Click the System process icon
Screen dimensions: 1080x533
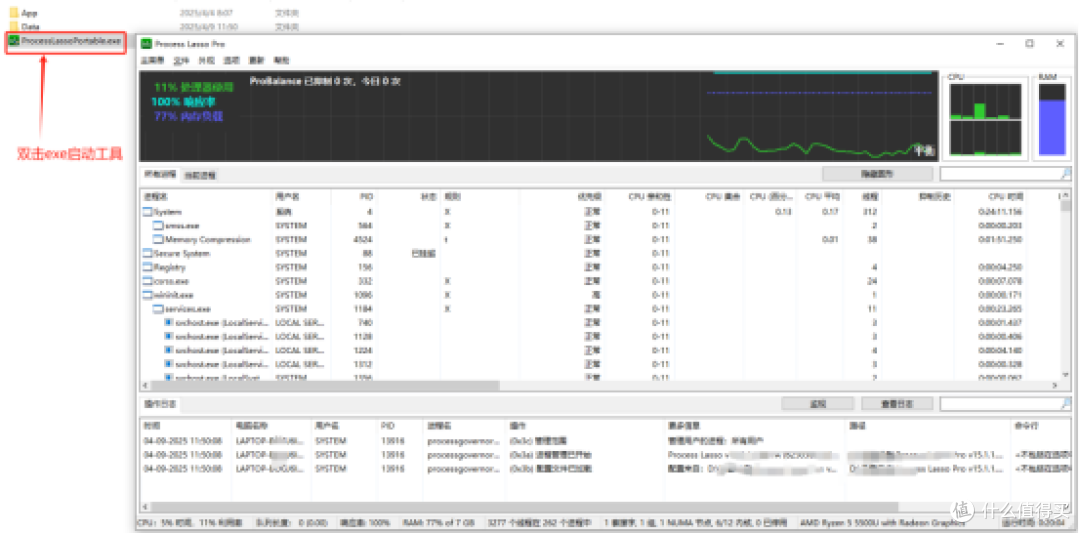click(147, 212)
